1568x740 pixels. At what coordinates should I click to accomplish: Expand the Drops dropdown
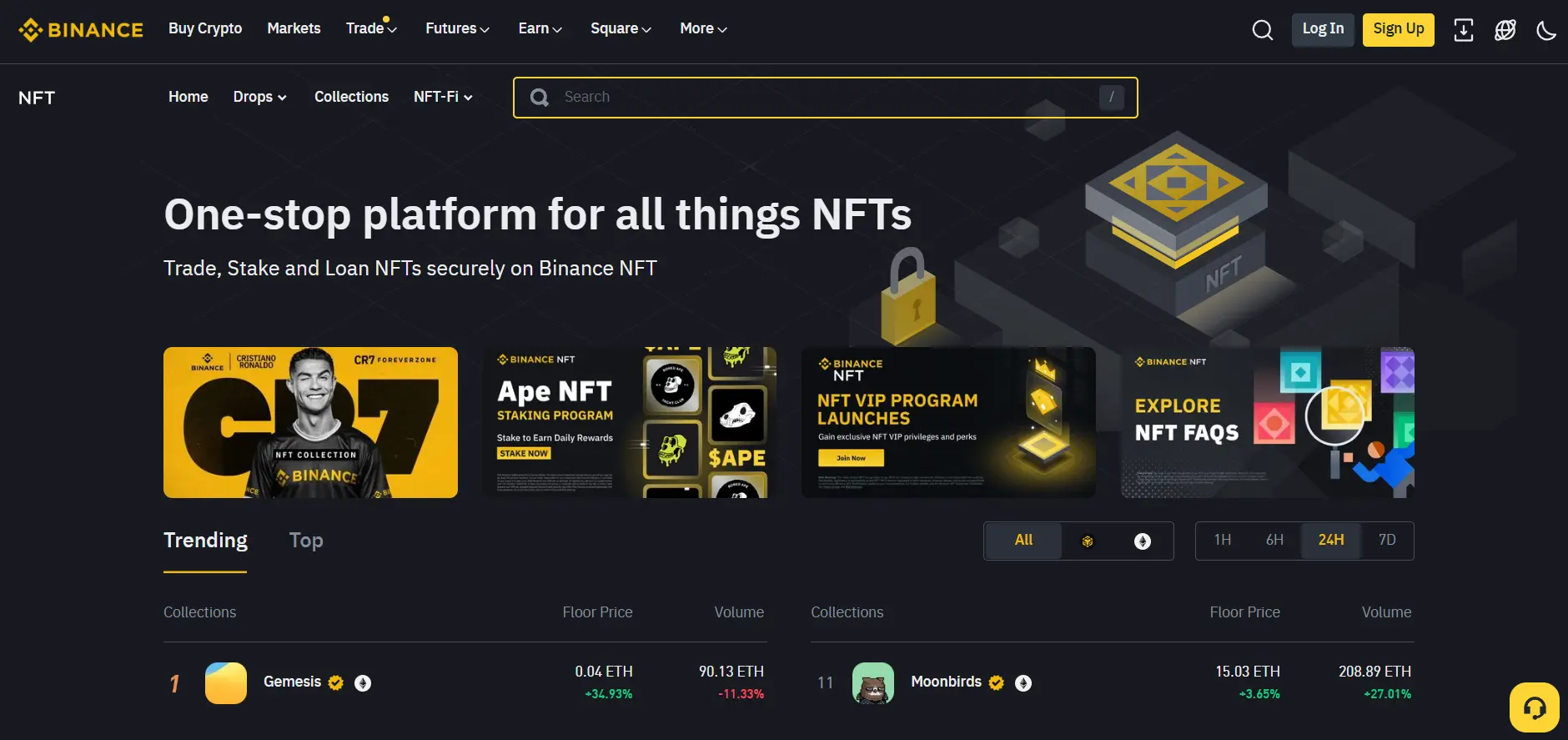[260, 97]
